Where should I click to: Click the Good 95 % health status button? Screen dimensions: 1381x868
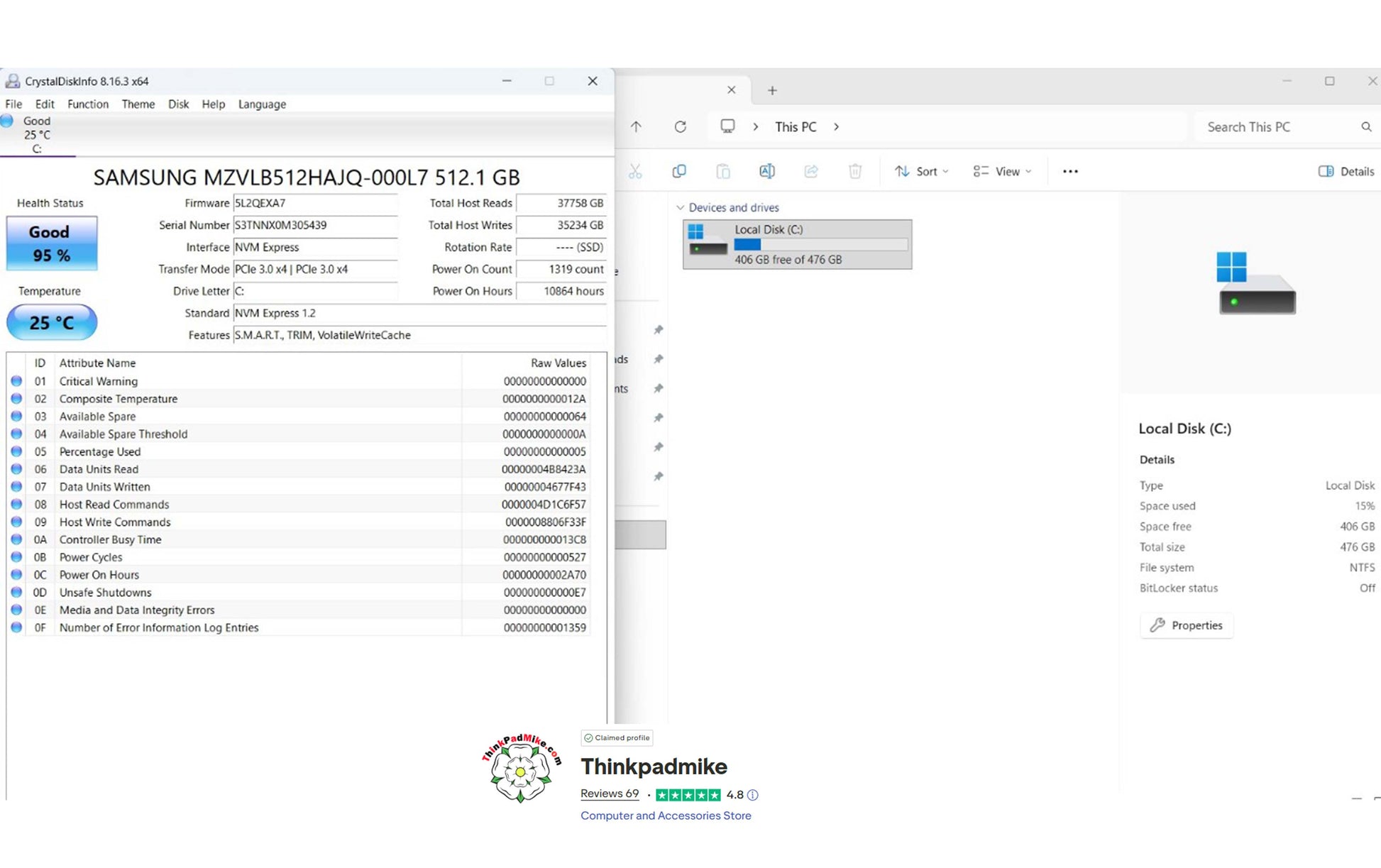51,243
